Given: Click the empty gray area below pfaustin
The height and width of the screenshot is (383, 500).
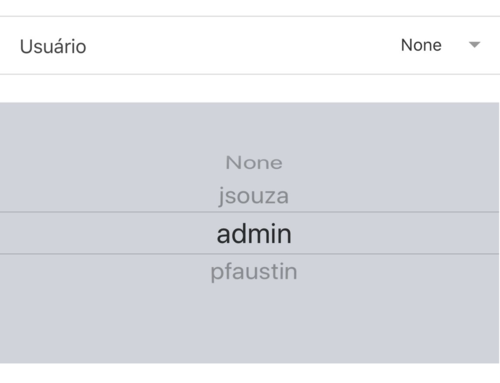Looking at the screenshot, I should [249, 323].
